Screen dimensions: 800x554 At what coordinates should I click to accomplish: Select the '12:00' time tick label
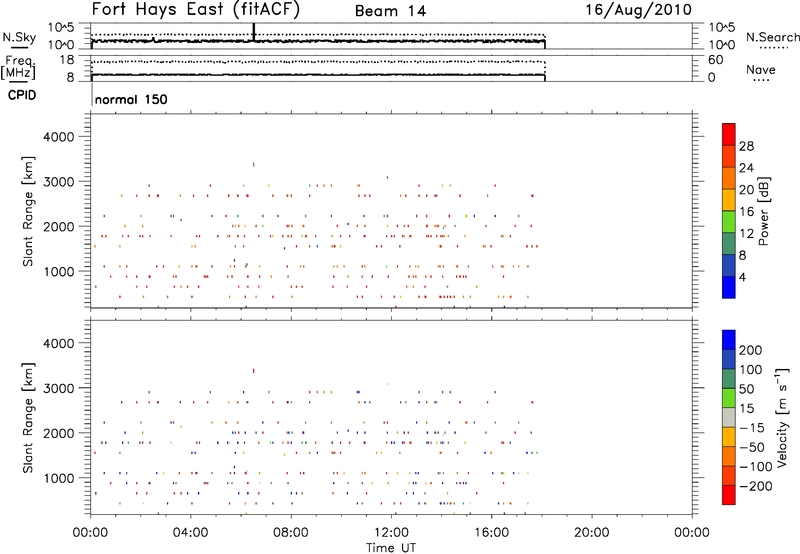coord(391,533)
